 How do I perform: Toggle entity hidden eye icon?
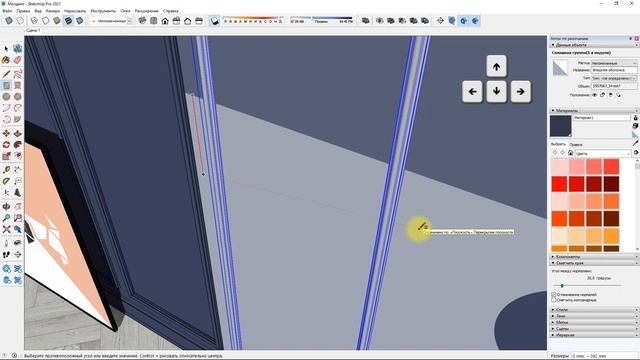[x=595, y=95]
